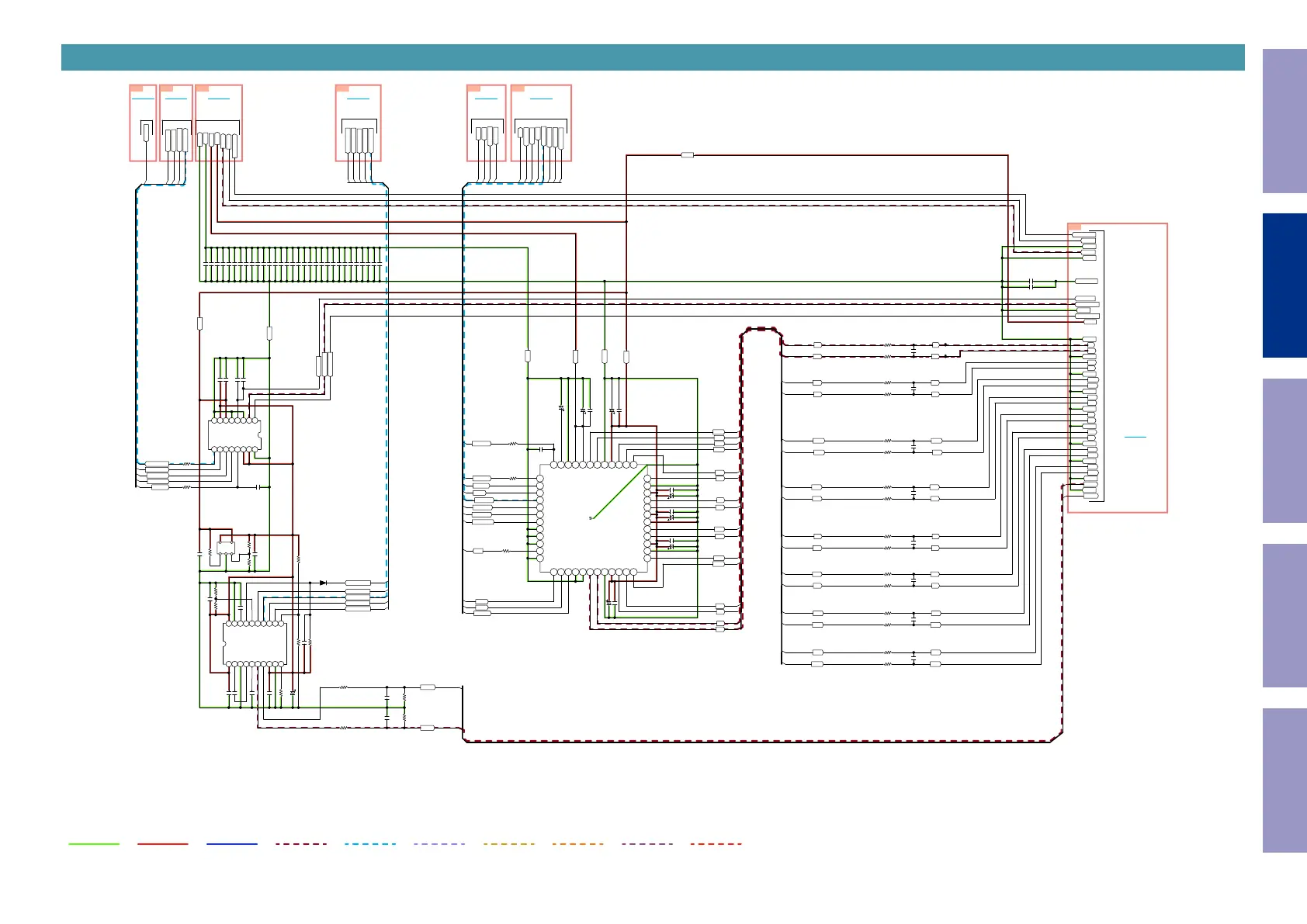Open the purple tab directly below the dark blue tab
The image size is (1307, 924).
(x=1284, y=451)
